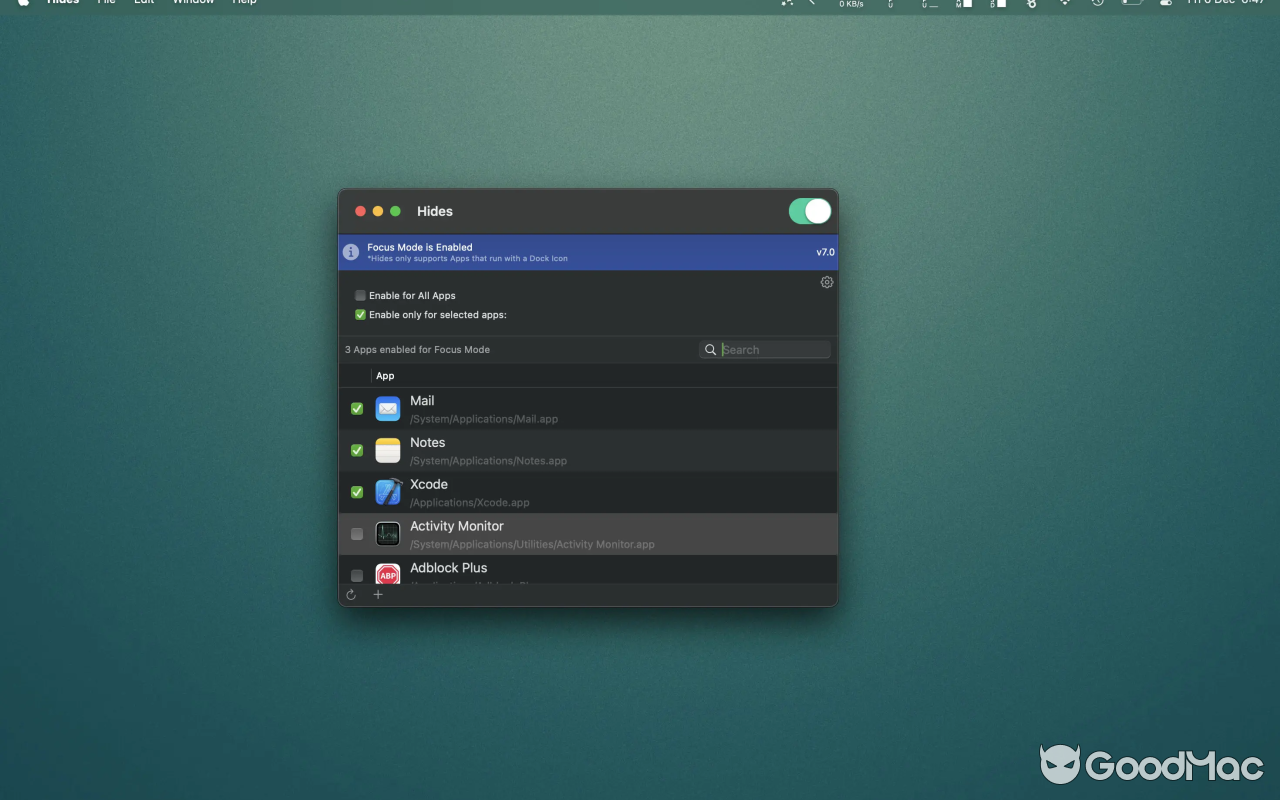Click the battery icon in the menu bar
The height and width of the screenshot is (800, 1280).
(x=1131, y=4)
